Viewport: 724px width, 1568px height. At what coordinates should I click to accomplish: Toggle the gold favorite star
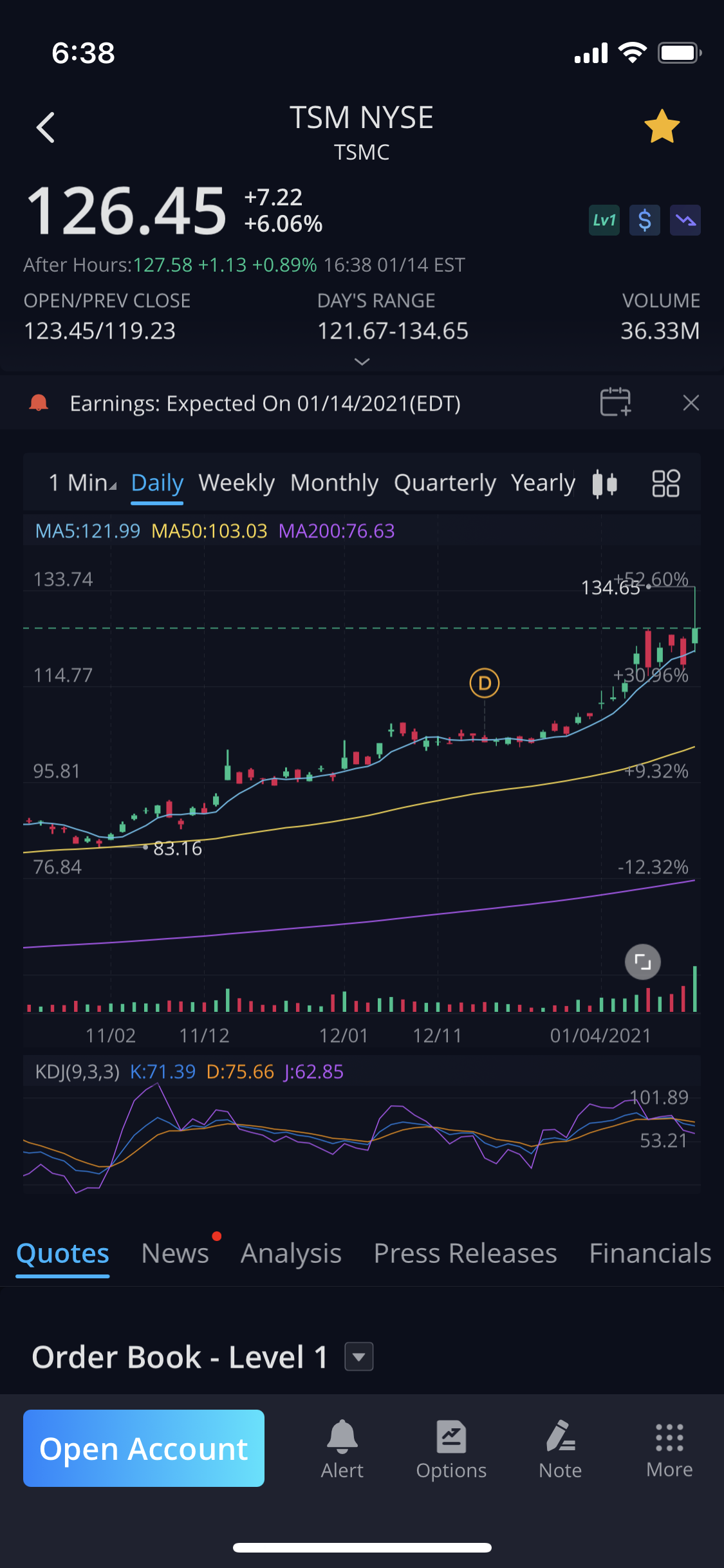pyautogui.click(x=662, y=127)
